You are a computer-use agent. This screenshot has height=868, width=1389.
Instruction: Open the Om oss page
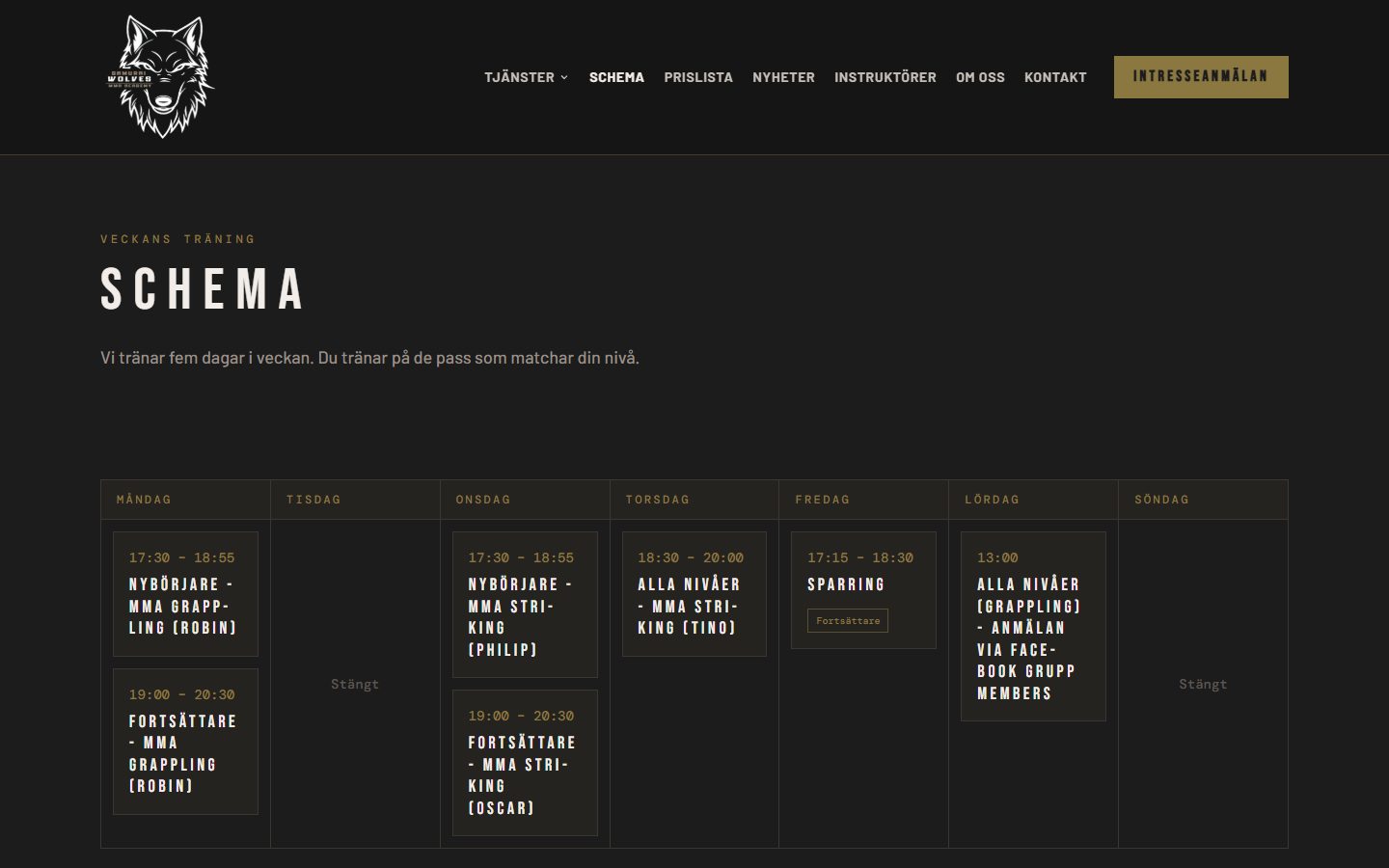[980, 77]
